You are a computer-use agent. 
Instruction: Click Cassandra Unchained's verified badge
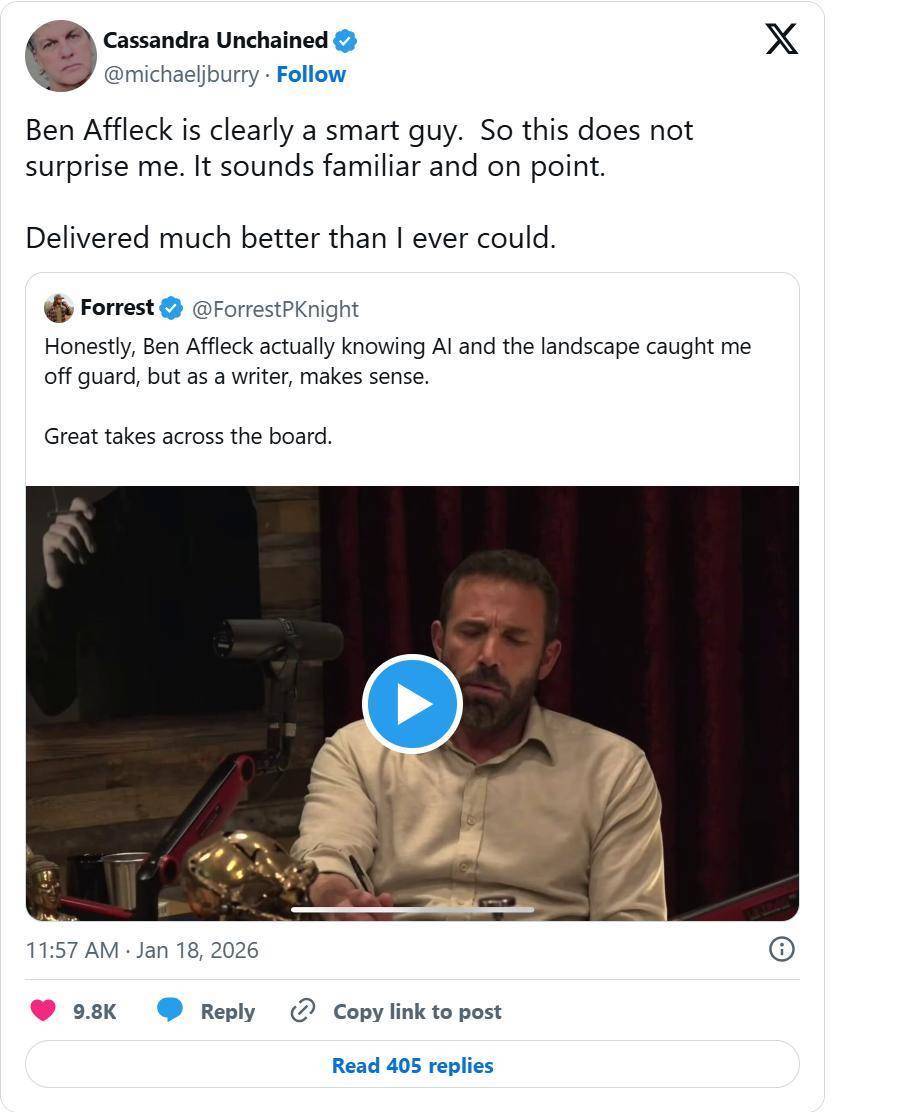(x=345, y=41)
